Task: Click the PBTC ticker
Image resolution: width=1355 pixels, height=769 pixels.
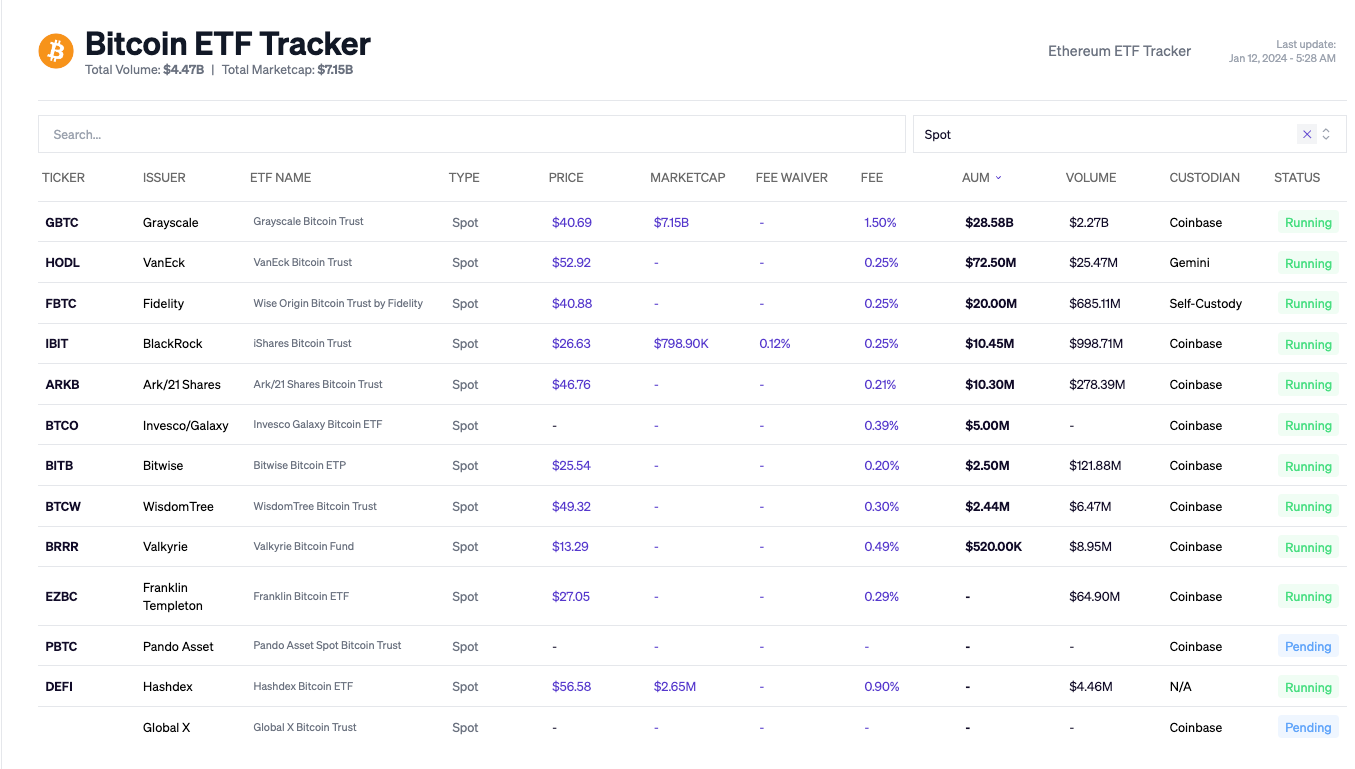Action: [61, 647]
